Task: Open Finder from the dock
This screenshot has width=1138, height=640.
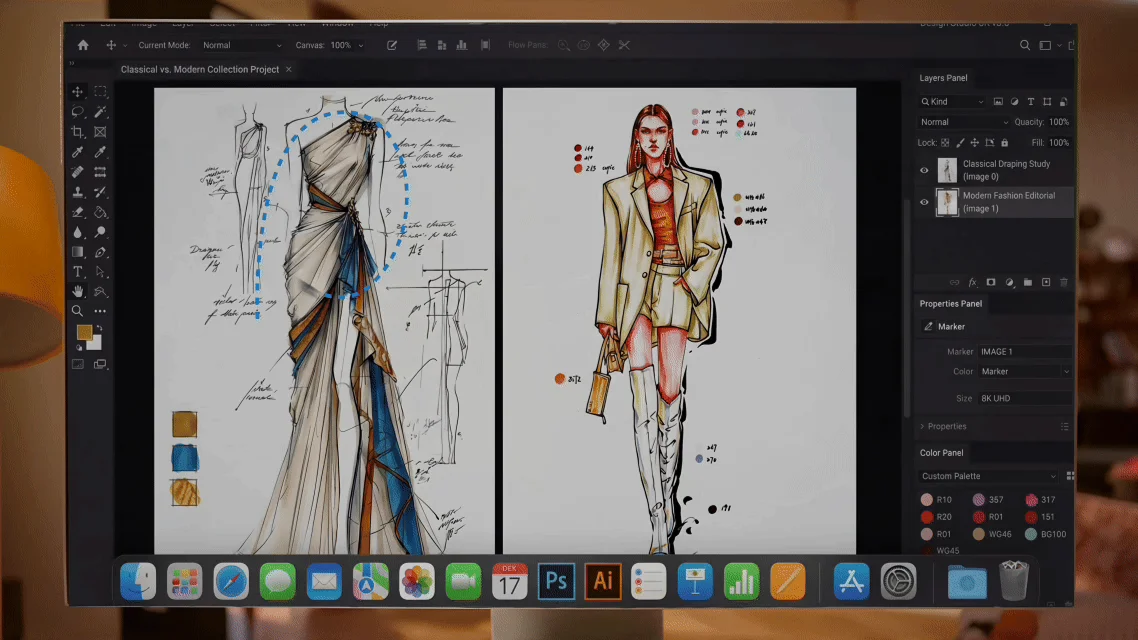Action: [138, 581]
